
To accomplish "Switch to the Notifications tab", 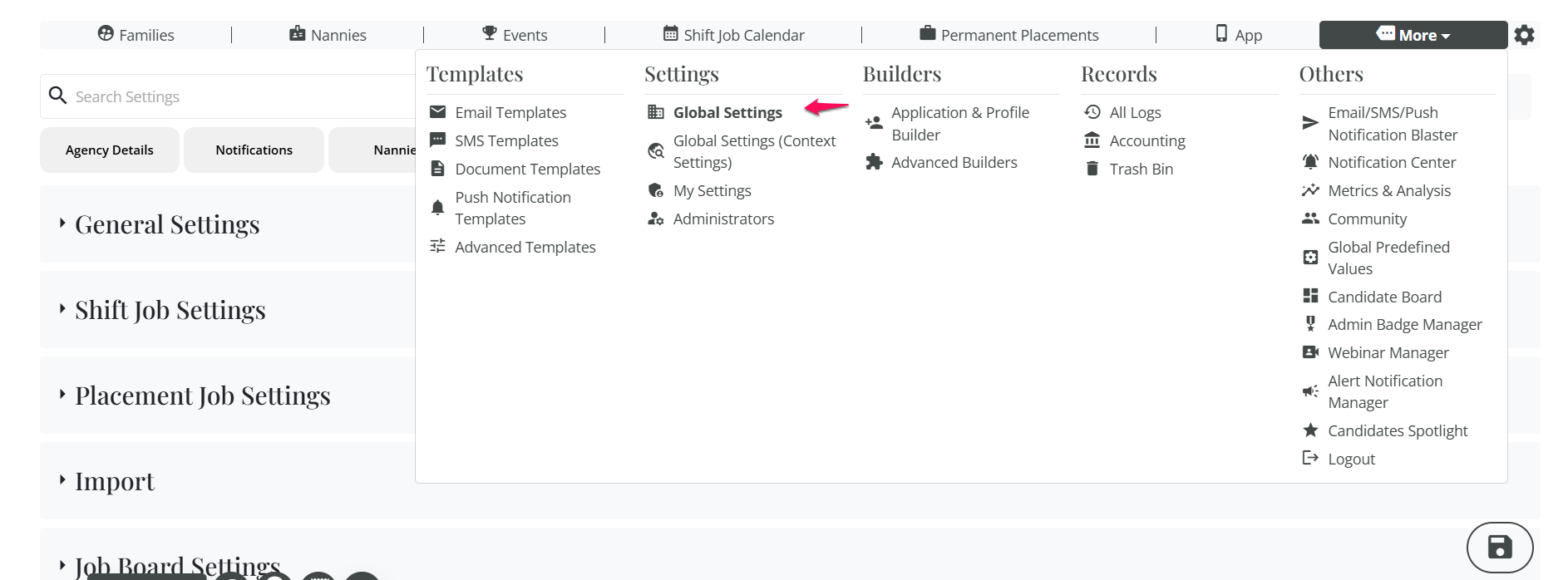I will click(x=254, y=150).
